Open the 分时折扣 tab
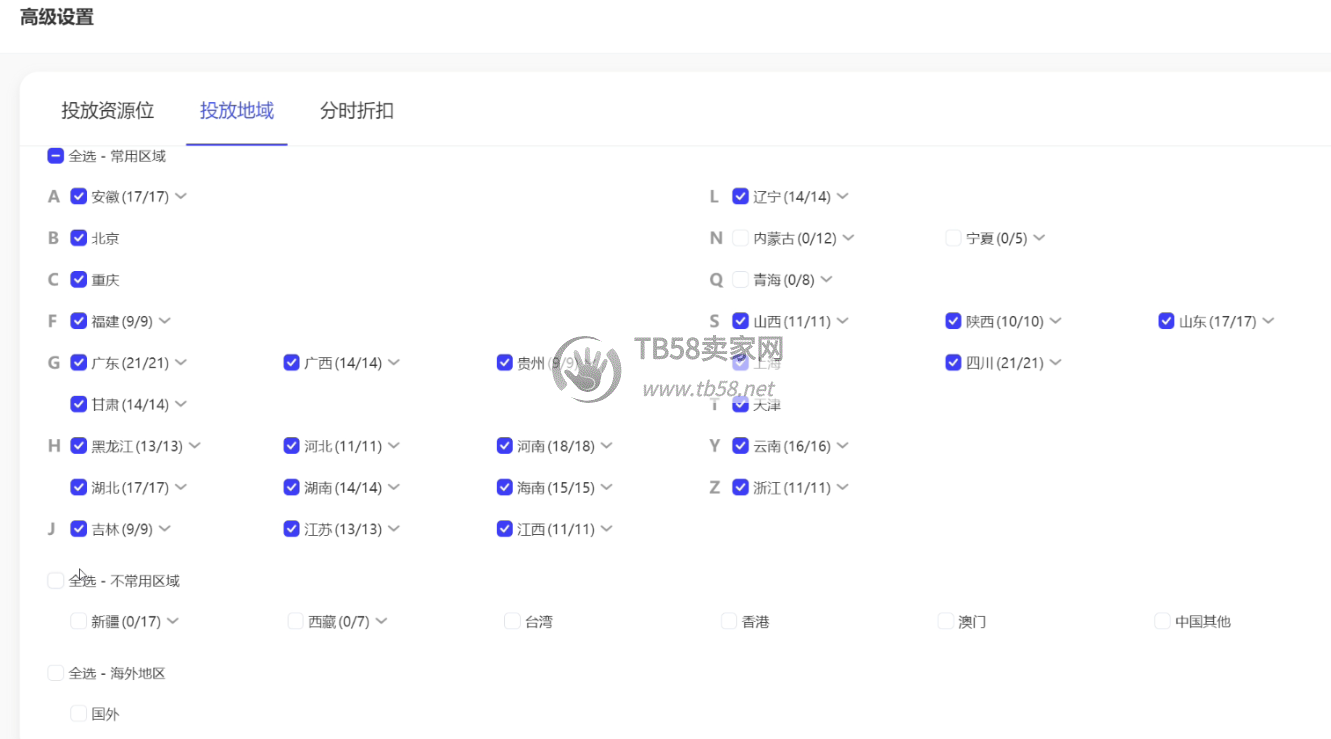This screenshot has height=739, width=1331. tap(356, 111)
